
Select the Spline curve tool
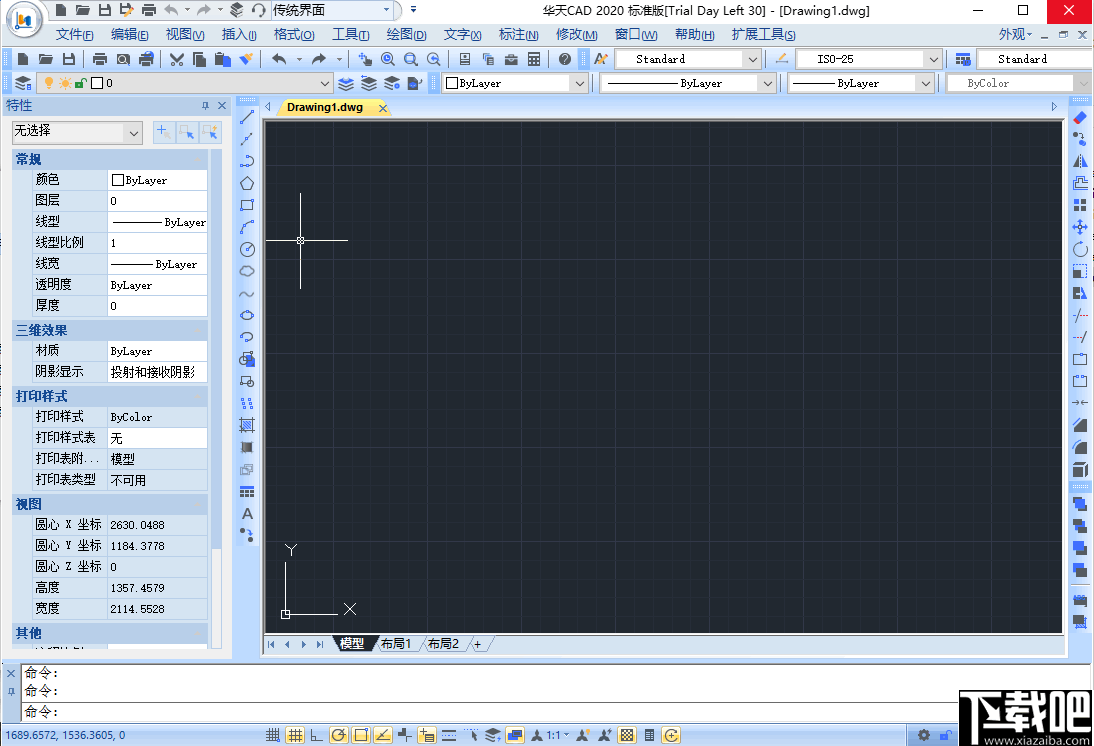[x=247, y=294]
